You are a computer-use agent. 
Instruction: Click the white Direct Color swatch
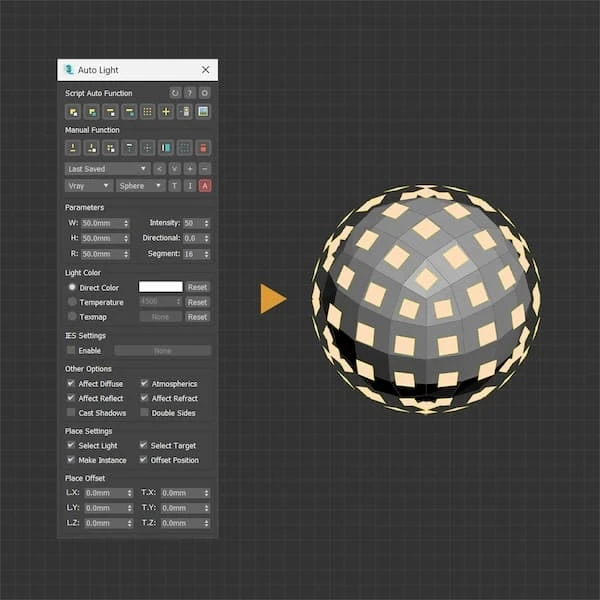tap(160, 287)
